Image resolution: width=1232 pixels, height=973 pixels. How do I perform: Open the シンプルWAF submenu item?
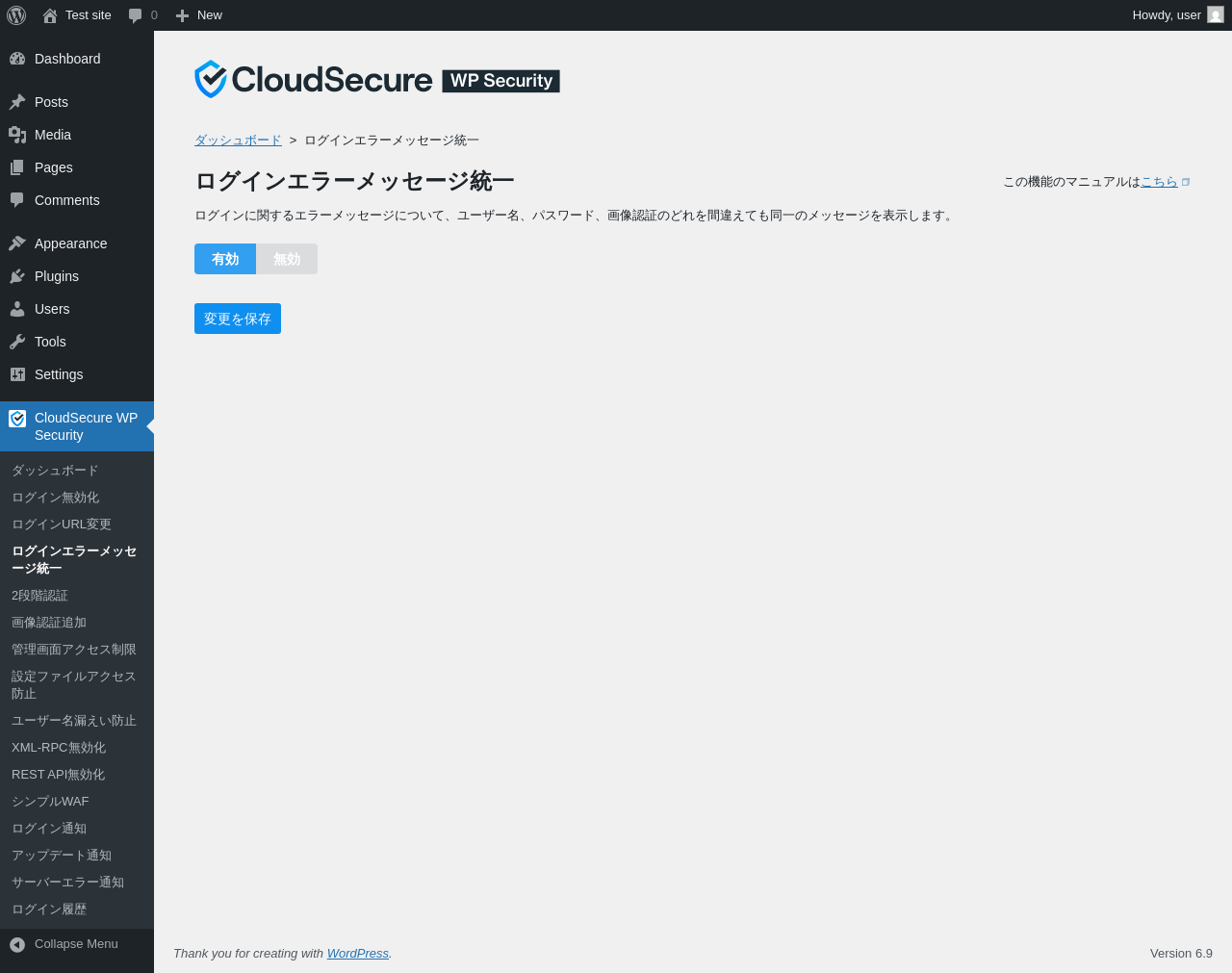[x=50, y=802]
